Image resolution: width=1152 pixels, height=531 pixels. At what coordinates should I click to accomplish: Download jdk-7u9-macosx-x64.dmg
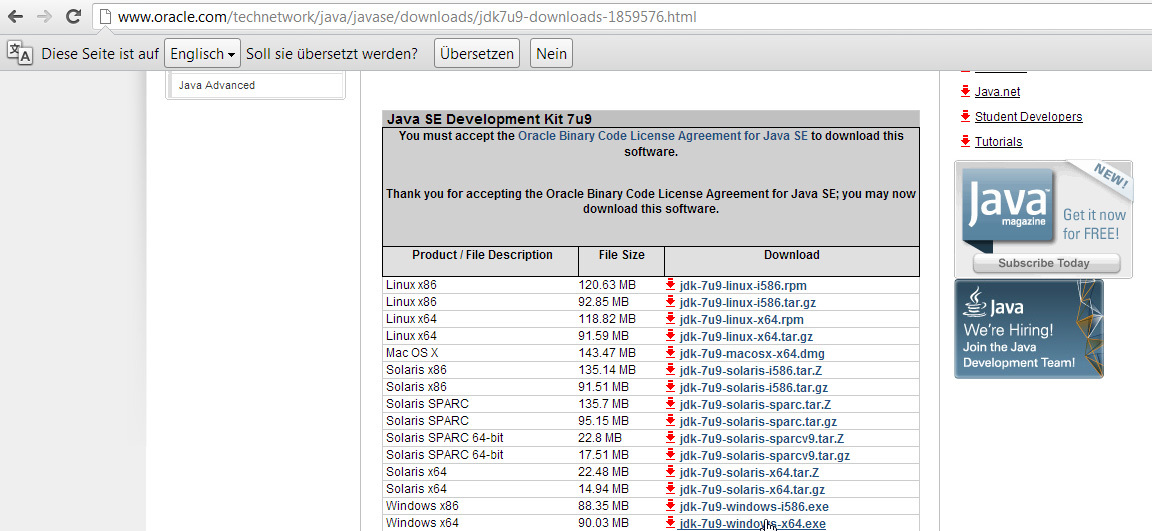coord(752,353)
